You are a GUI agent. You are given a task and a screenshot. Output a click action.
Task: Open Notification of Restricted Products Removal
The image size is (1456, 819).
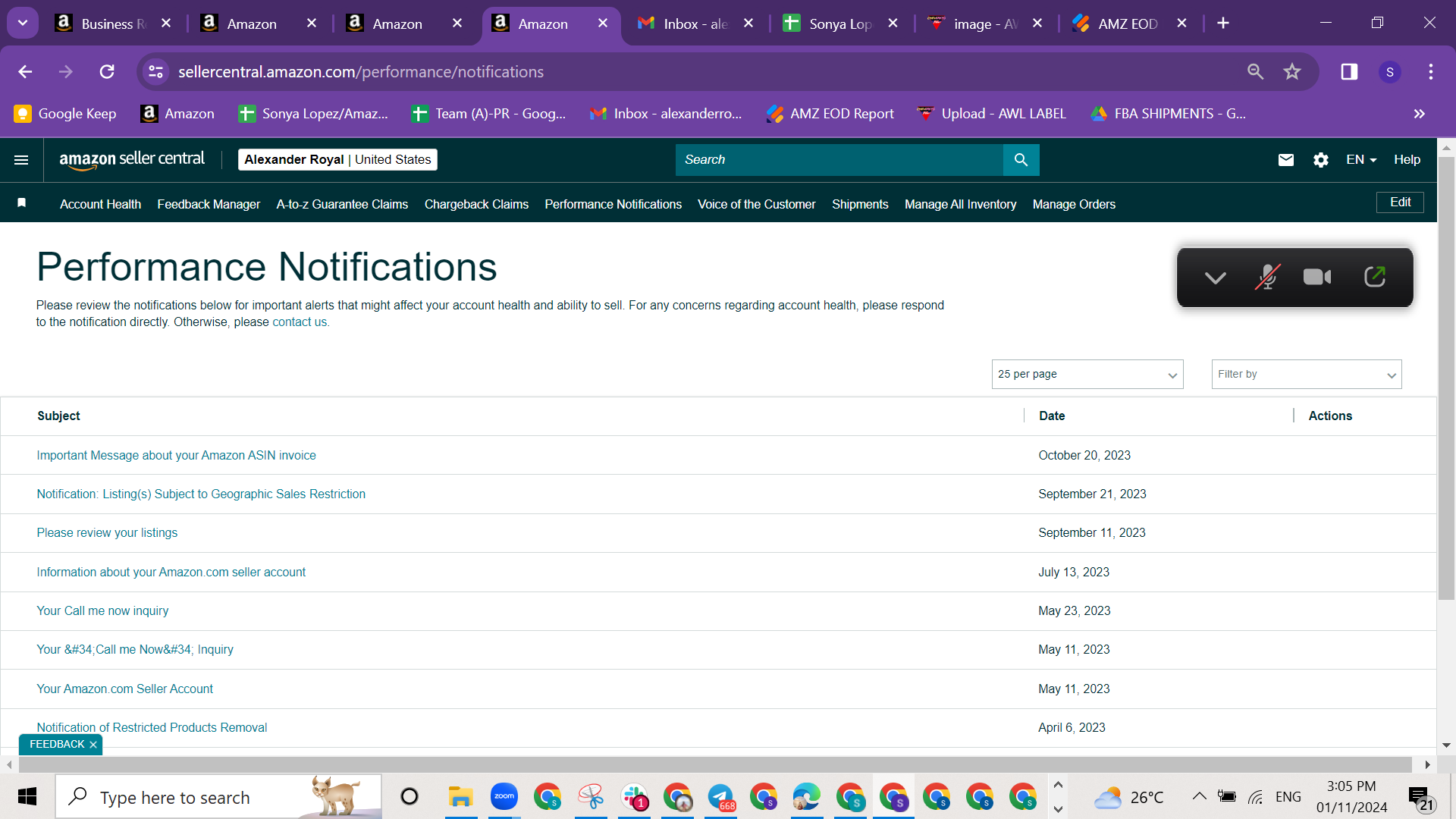click(x=152, y=728)
